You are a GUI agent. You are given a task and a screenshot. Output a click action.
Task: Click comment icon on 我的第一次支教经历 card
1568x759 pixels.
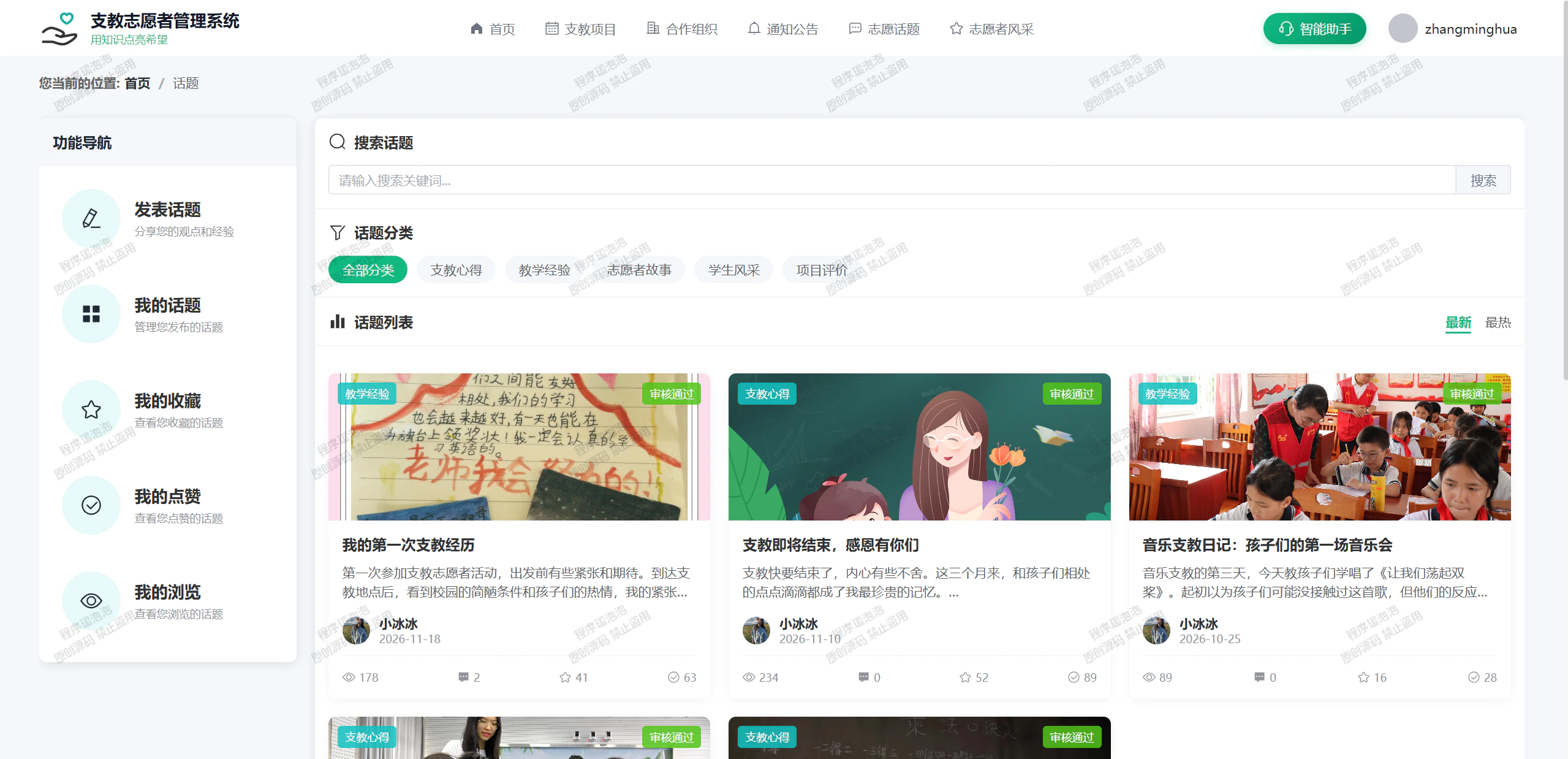click(464, 677)
